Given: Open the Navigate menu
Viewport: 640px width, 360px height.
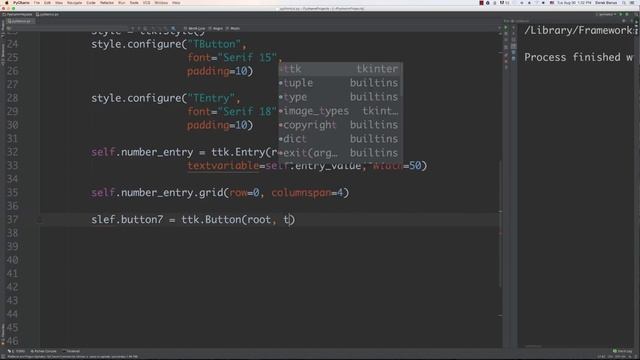Looking at the screenshot, I should point(74,3).
